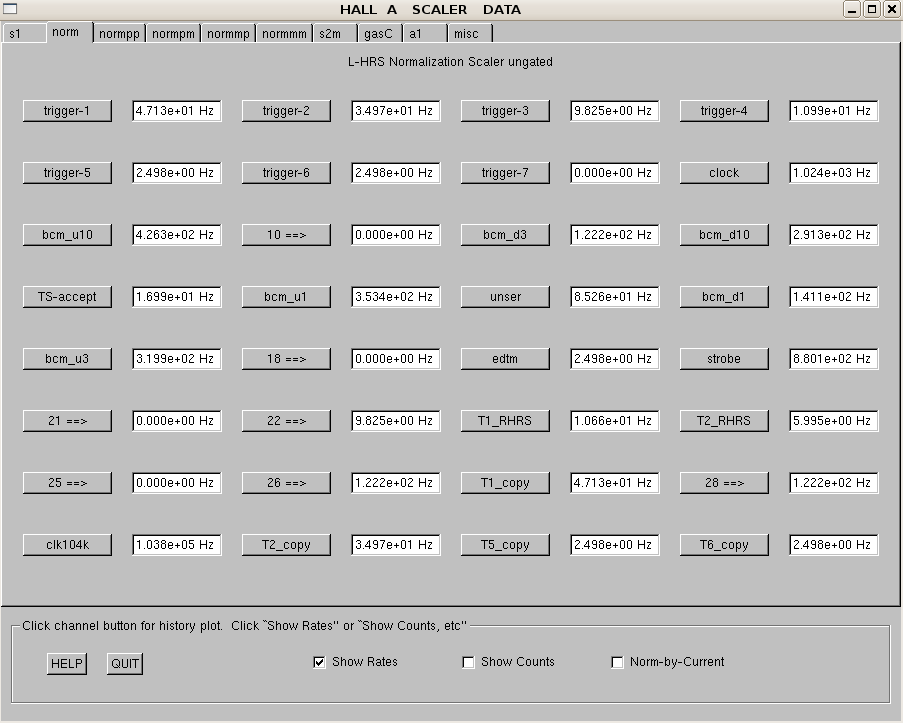Click the clk104k button
This screenshot has width=903, height=723.
pos(67,545)
